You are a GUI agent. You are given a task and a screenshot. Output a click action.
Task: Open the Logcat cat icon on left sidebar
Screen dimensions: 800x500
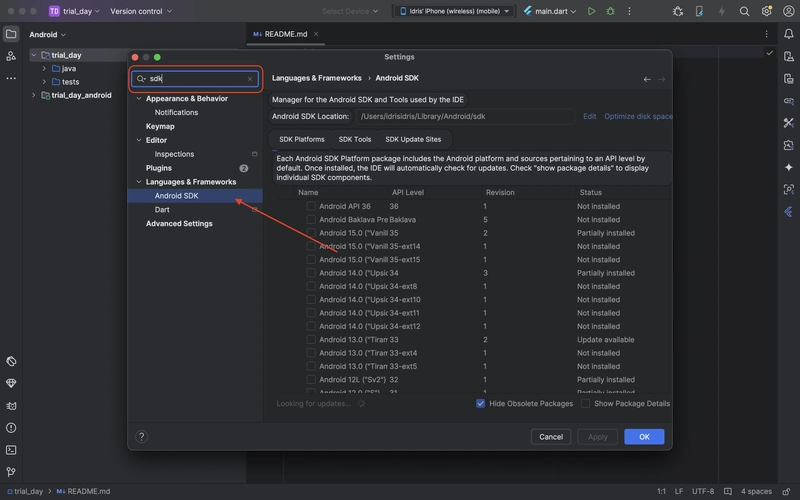coord(11,406)
